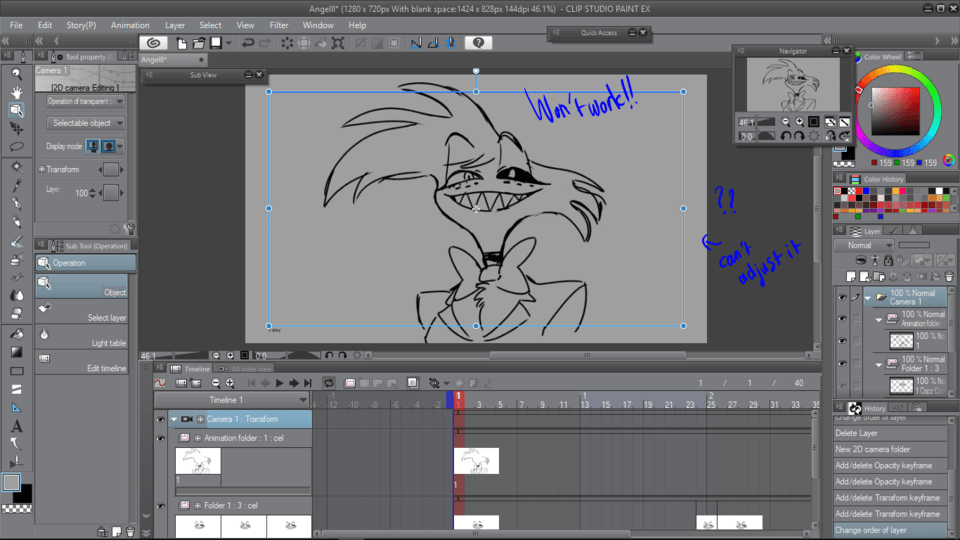Hide Folder 1 track in timeline
The width and height of the screenshot is (960, 540).
tap(160, 506)
